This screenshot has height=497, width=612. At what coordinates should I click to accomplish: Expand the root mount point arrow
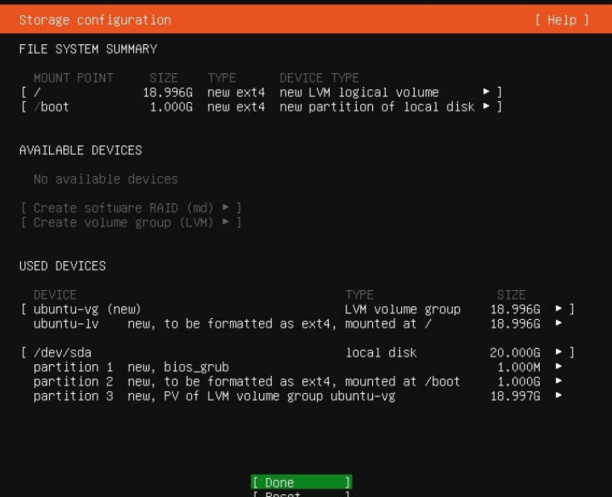pos(486,92)
